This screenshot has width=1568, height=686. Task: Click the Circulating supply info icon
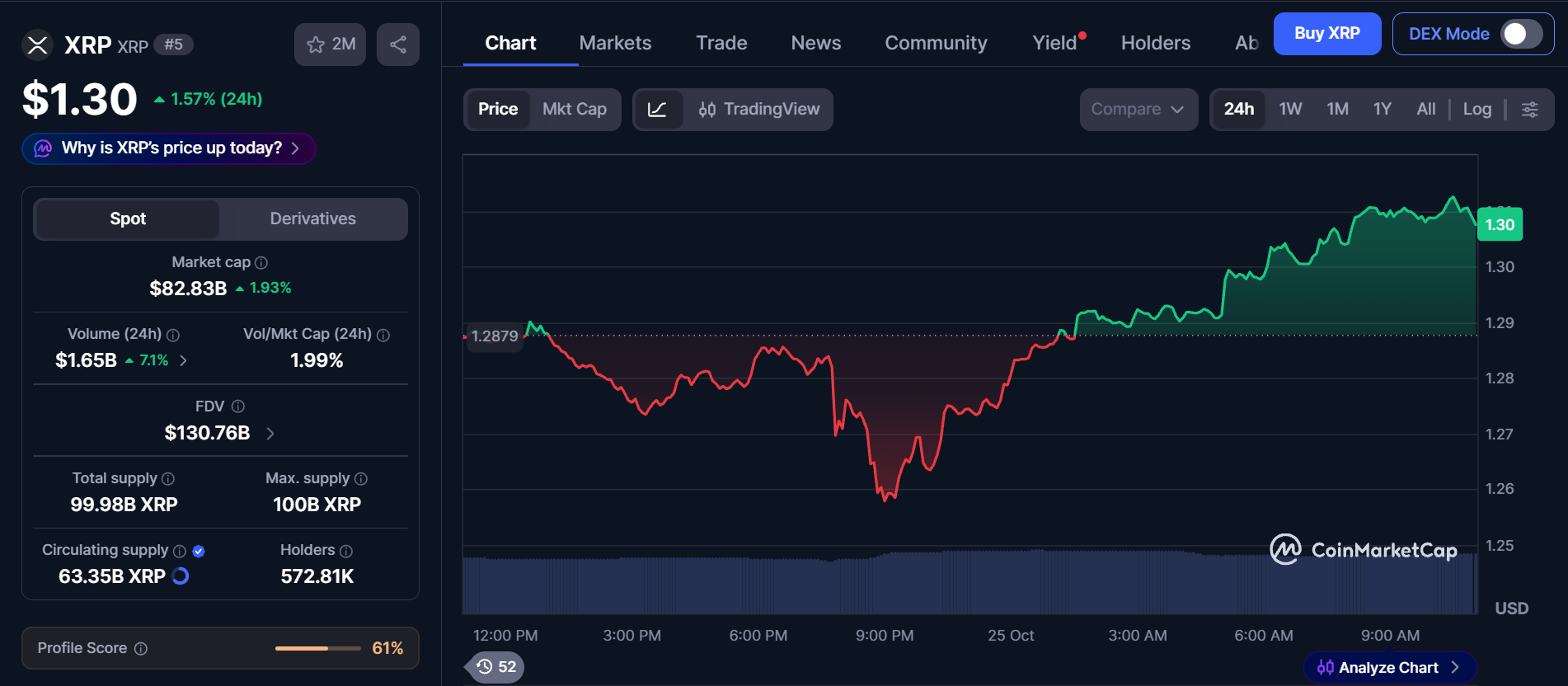[x=180, y=551]
